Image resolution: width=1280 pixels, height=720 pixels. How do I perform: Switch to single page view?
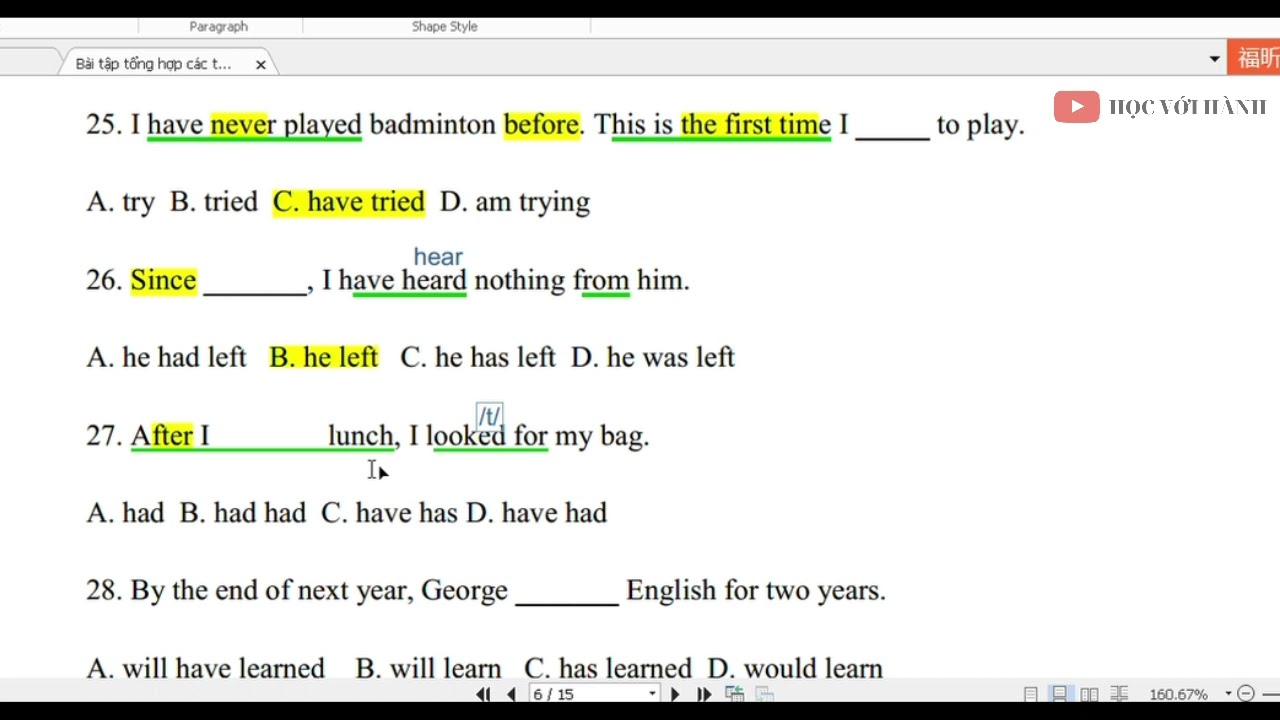point(1030,694)
